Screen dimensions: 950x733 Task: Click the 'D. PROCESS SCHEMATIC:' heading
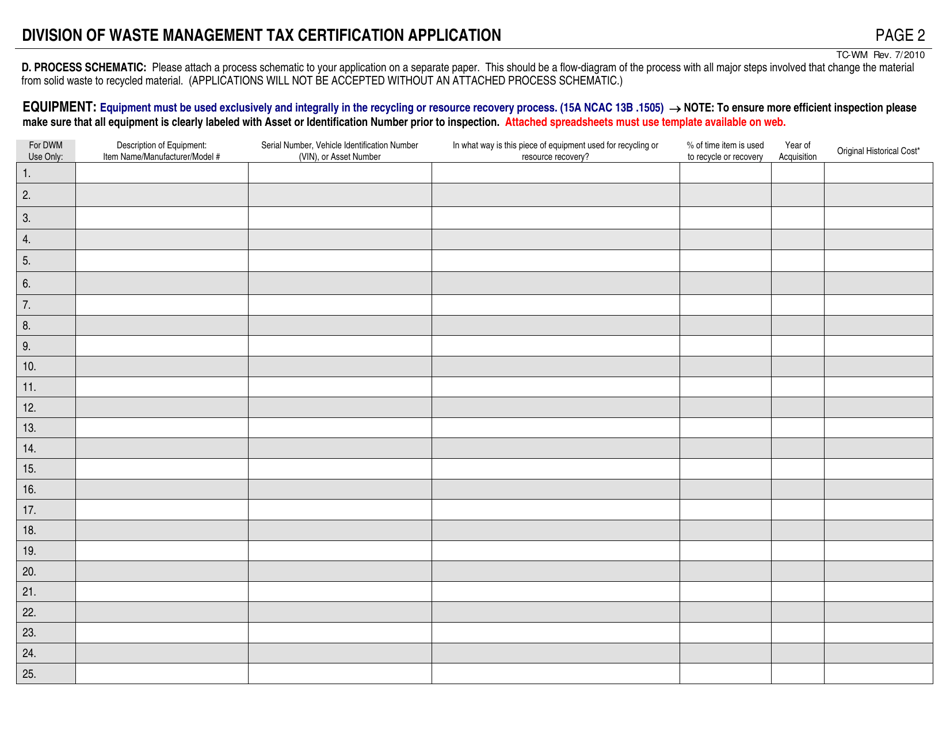click(x=84, y=67)
